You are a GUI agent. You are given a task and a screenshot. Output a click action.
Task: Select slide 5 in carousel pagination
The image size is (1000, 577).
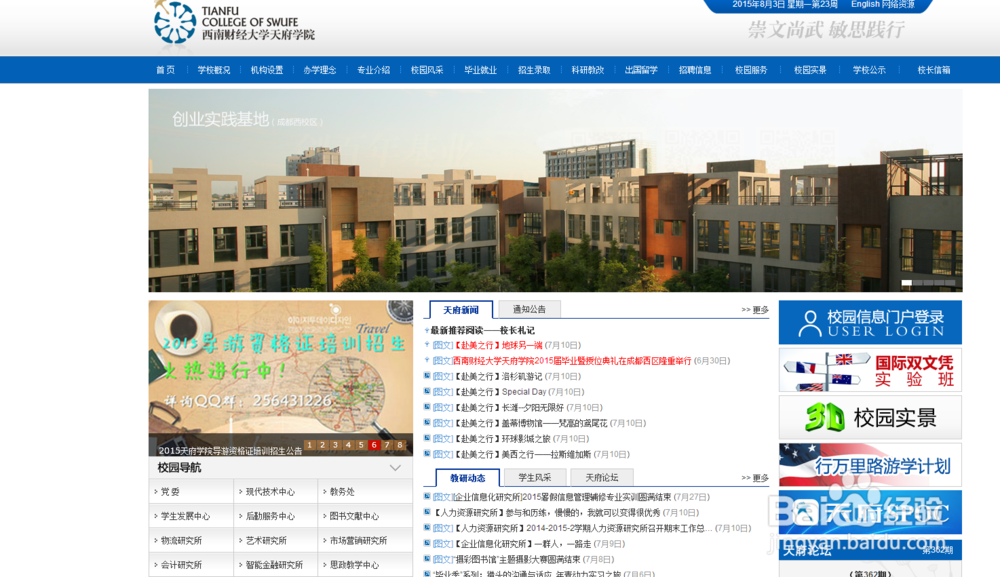(361, 445)
